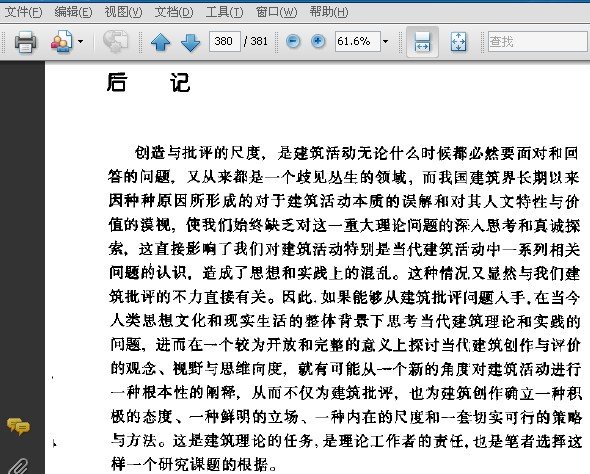
Task: Click the page number field showing 380
Action: pos(225,41)
